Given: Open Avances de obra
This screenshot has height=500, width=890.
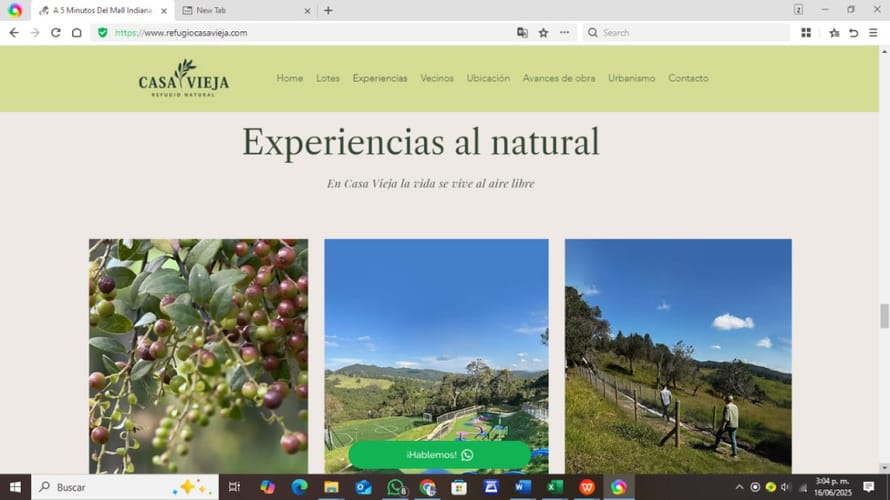Looking at the screenshot, I should pyautogui.click(x=559, y=78).
